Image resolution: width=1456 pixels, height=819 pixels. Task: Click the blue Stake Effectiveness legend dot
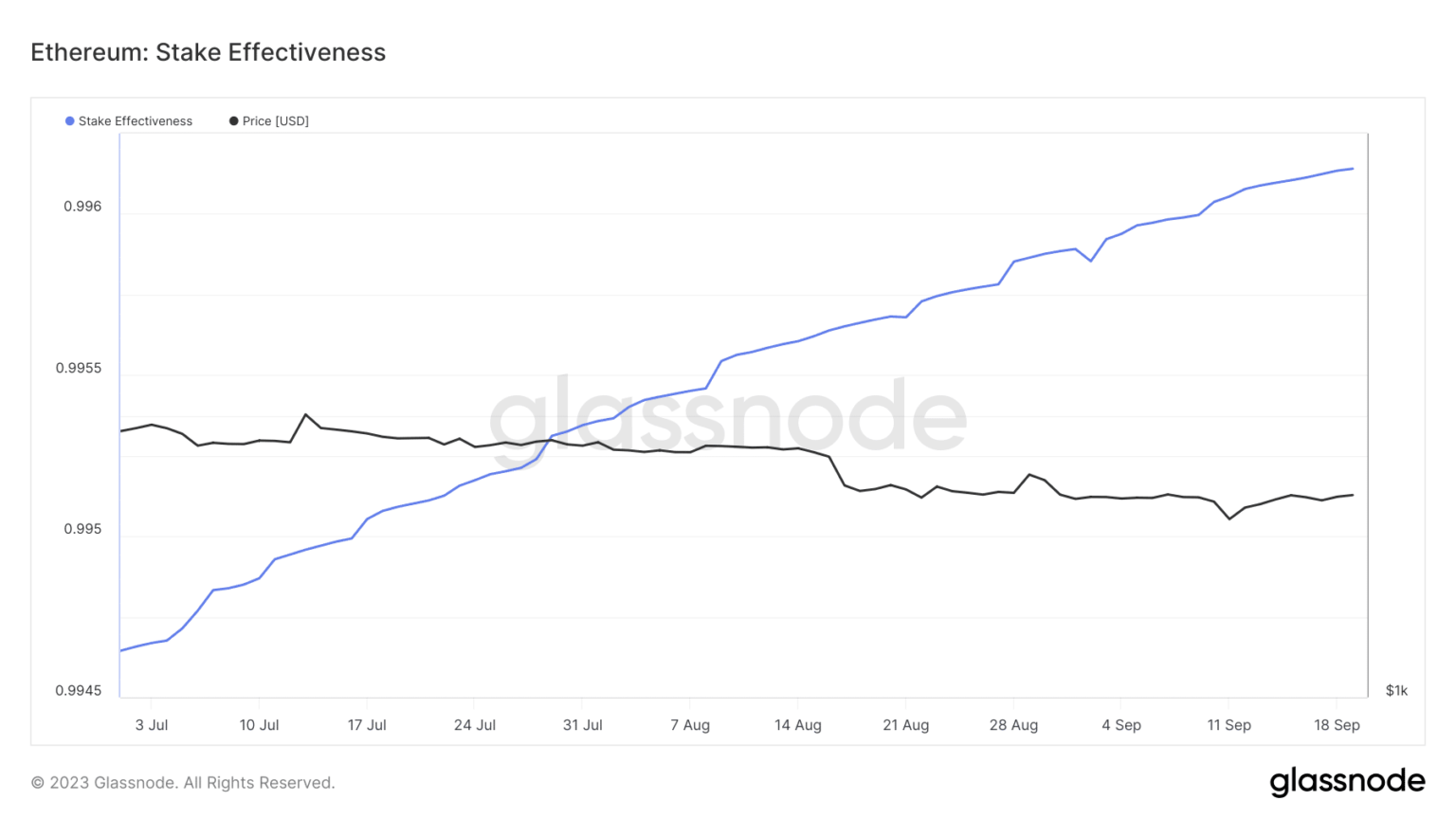70,121
